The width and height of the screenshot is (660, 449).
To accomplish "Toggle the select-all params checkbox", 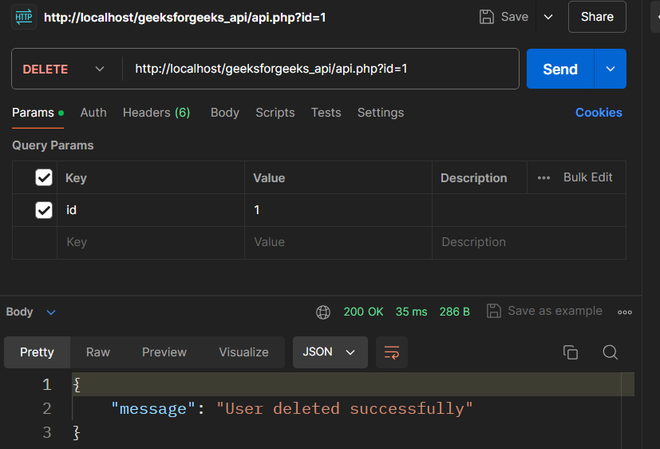I will 44,178.
